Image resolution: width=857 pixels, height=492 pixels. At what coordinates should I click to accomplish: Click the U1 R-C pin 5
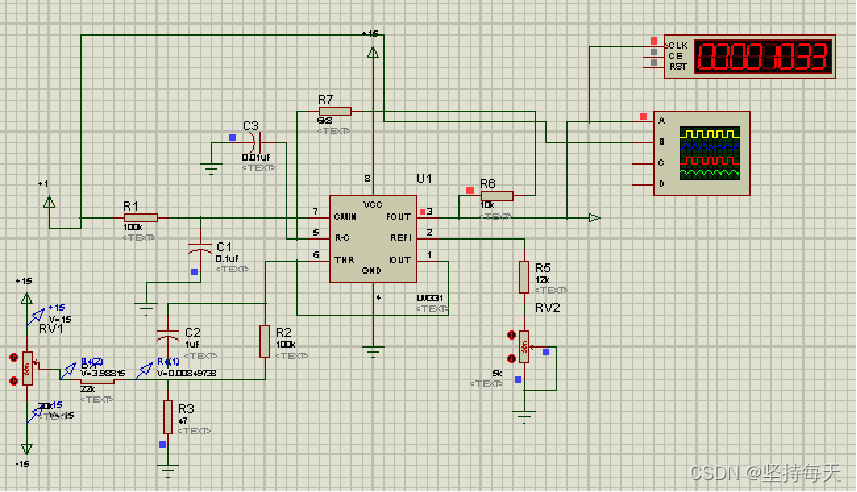(320, 239)
